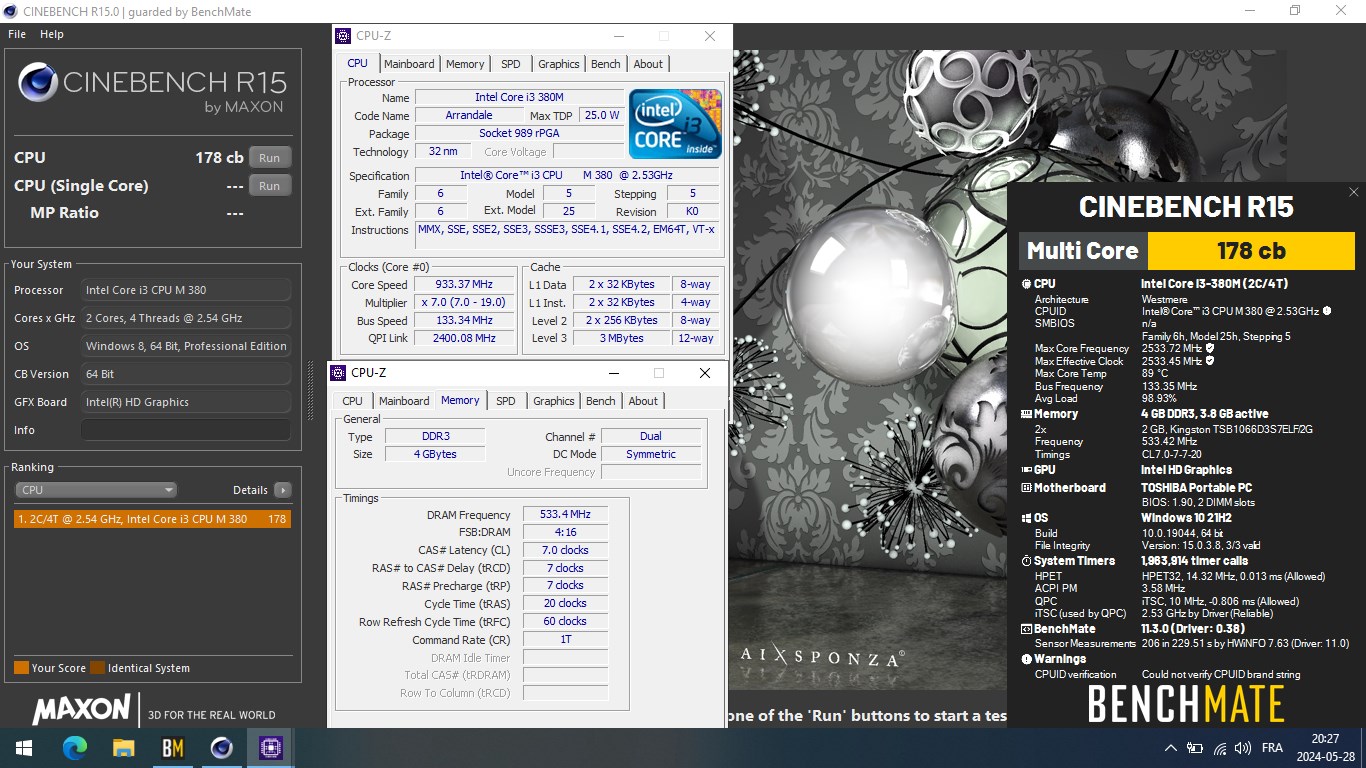Click the Processor field Intel Core i3 CPU M 380
The image size is (1366, 768).
(x=186, y=290)
